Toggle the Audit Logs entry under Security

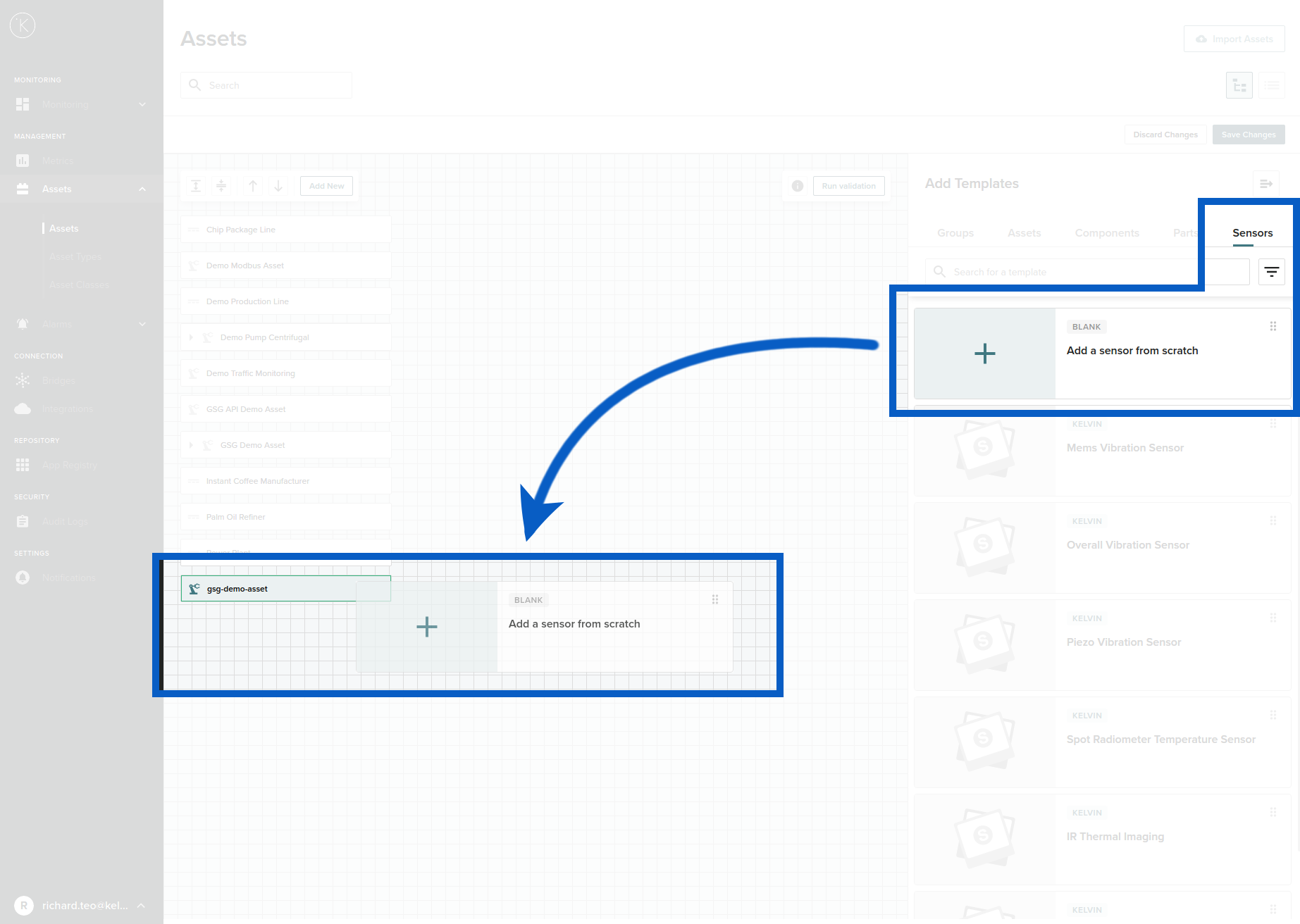22,521
